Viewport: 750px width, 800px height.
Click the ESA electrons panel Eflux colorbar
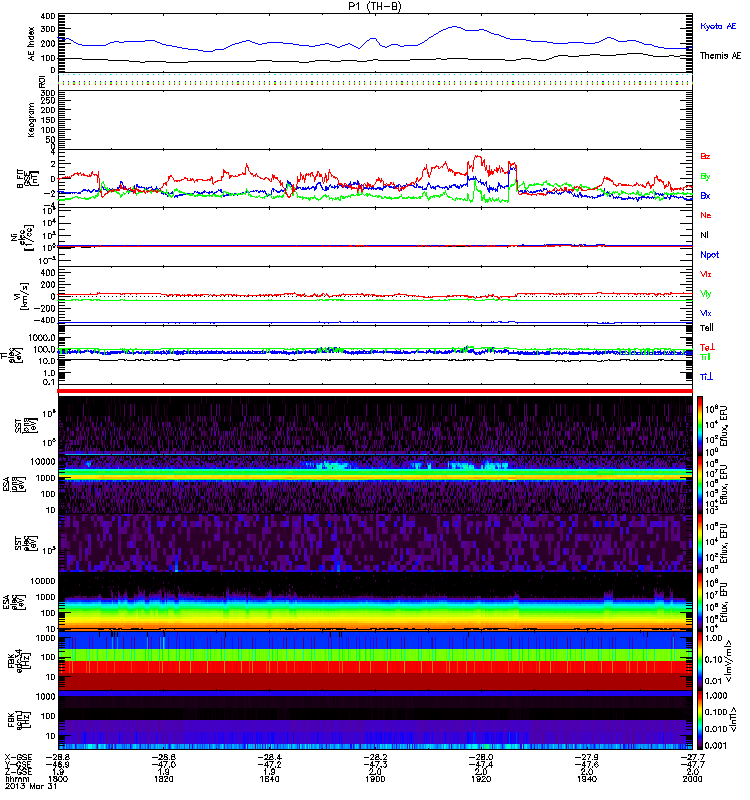click(700, 601)
